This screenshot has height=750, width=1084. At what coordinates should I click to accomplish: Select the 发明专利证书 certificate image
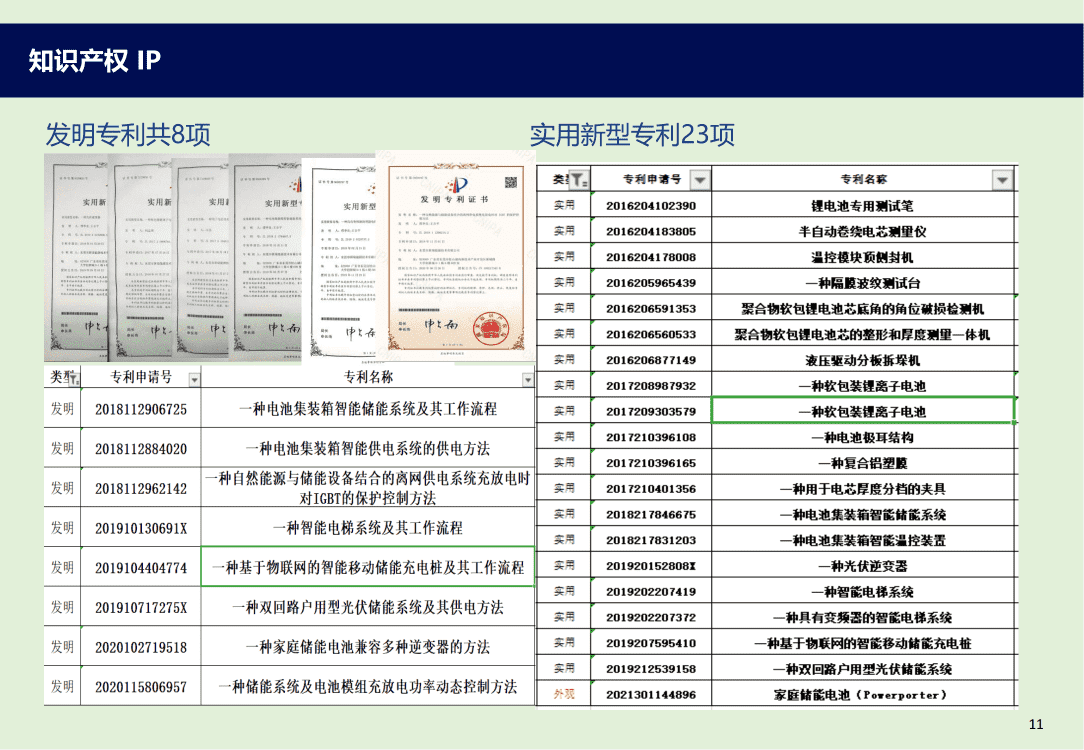pos(455,255)
